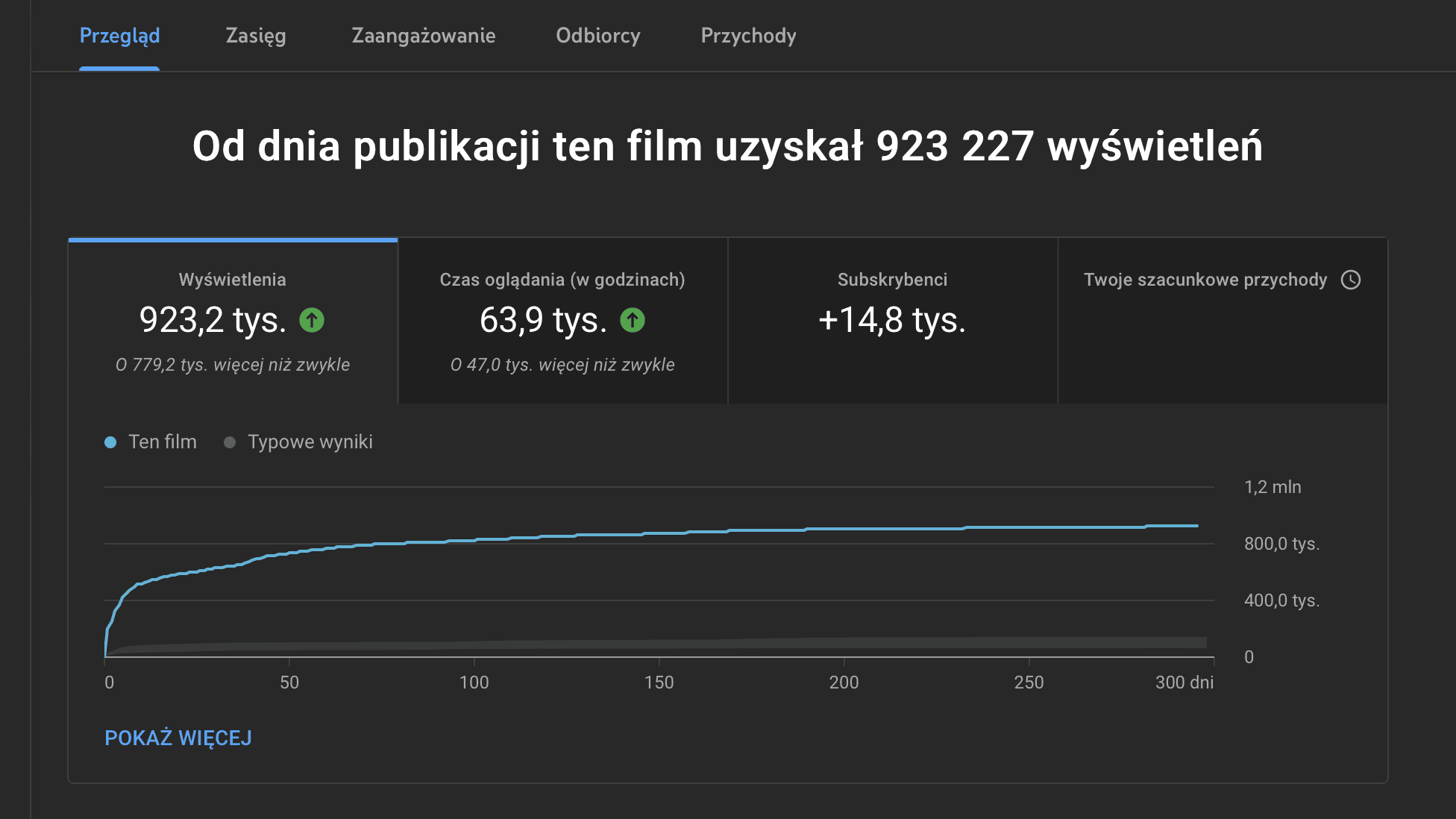
Task: Click the end of the blue views line
Action: pyautogui.click(x=1197, y=526)
